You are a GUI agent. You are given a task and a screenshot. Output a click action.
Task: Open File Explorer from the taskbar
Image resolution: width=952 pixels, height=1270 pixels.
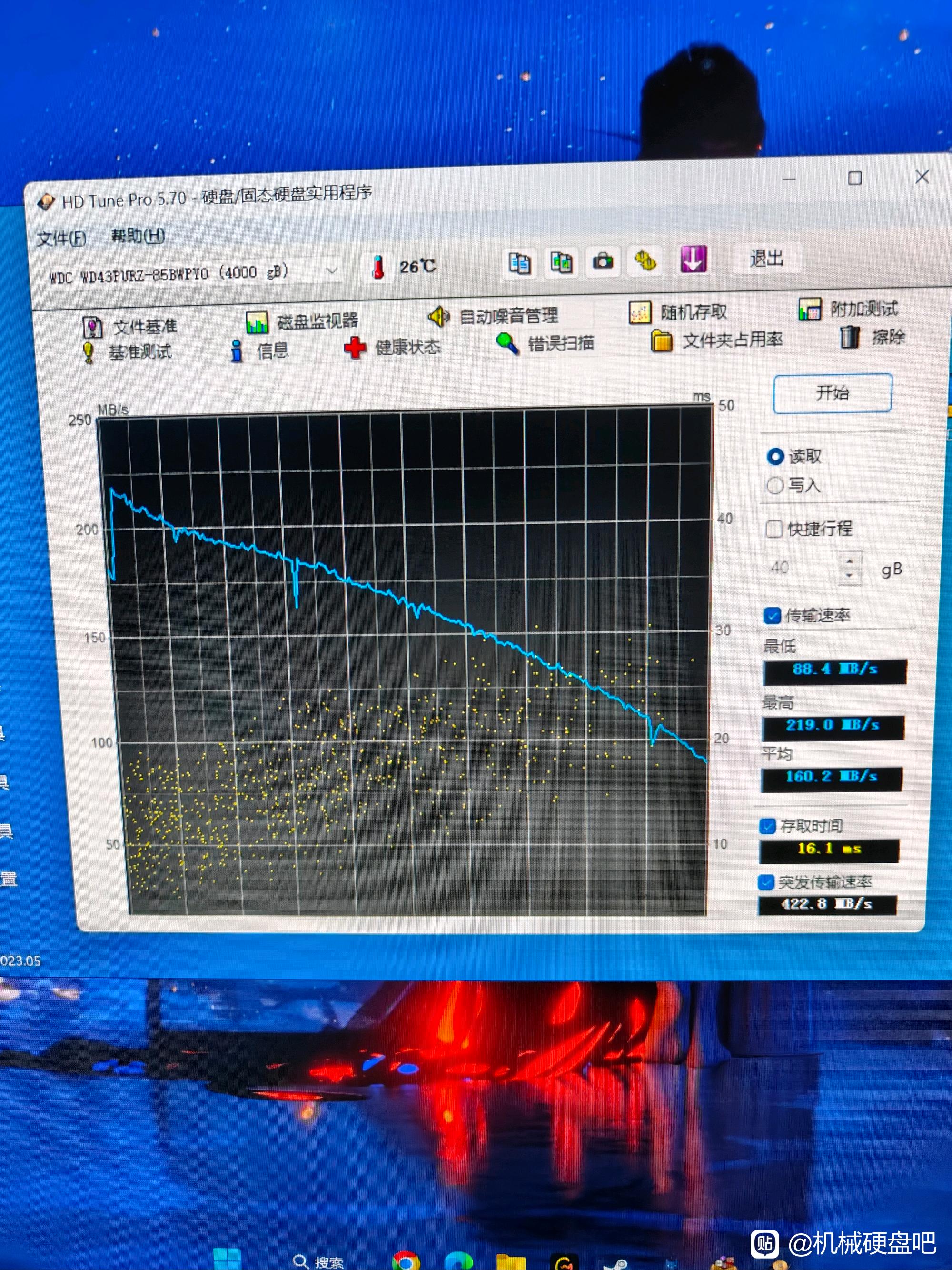pyautogui.click(x=511, y=1262)
